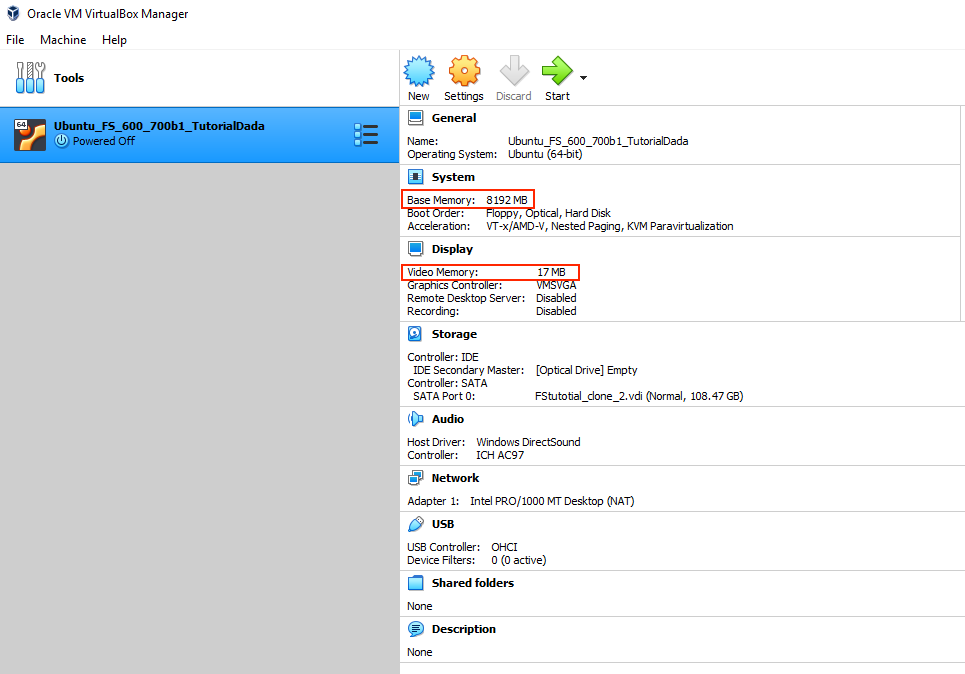
Task: Open the Audio section header
Action: click(448, 419)
